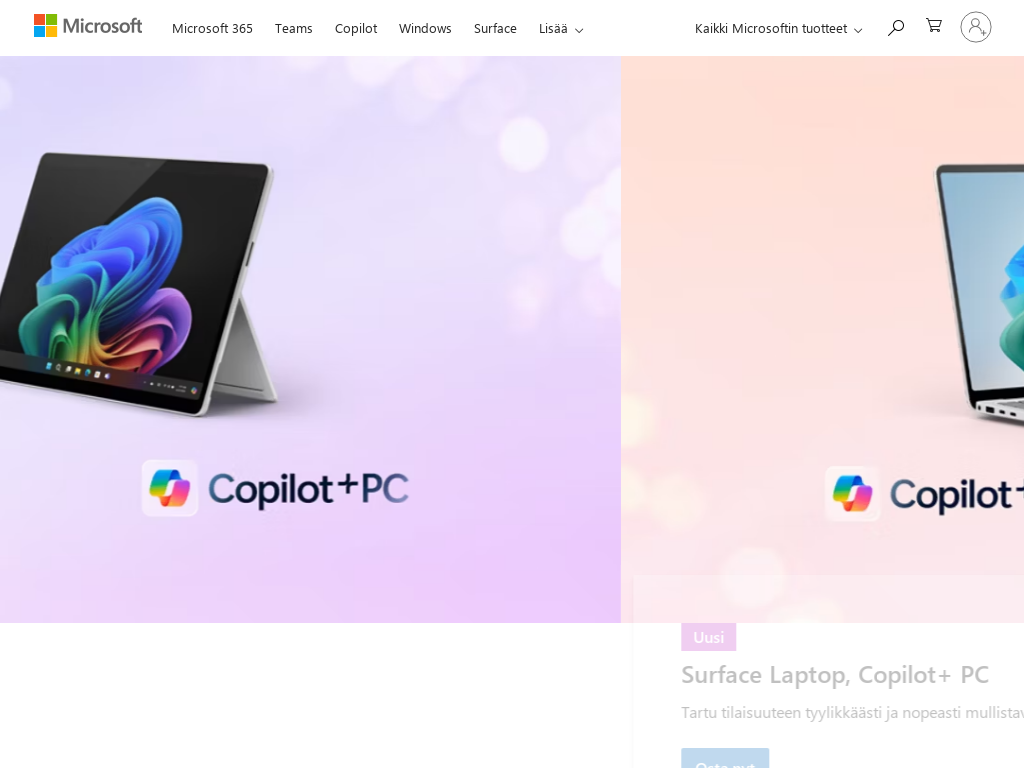Expand Kaikki Microsoftin tuotteet dropdown
Image resolution: width=1024 pixels, height=768 pixels.
(x=778, y=29)
